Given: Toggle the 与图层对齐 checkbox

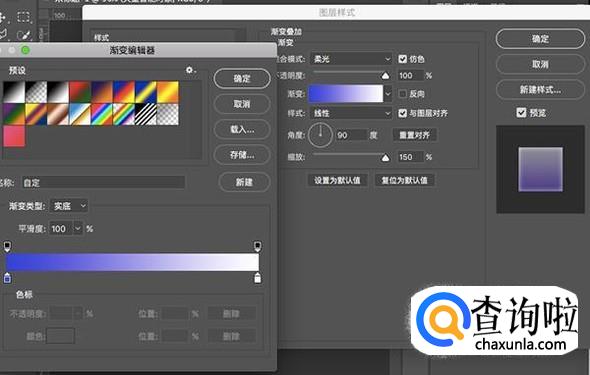Looking at the screenshot, I should (x=403, y=113).
